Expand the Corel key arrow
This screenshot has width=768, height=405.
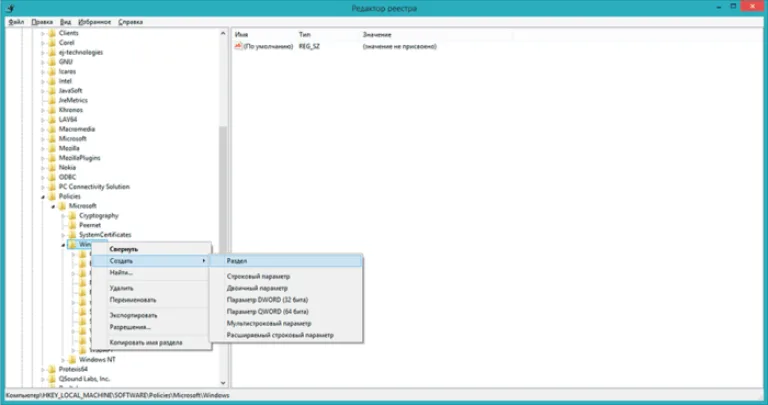tap(43, 43)
